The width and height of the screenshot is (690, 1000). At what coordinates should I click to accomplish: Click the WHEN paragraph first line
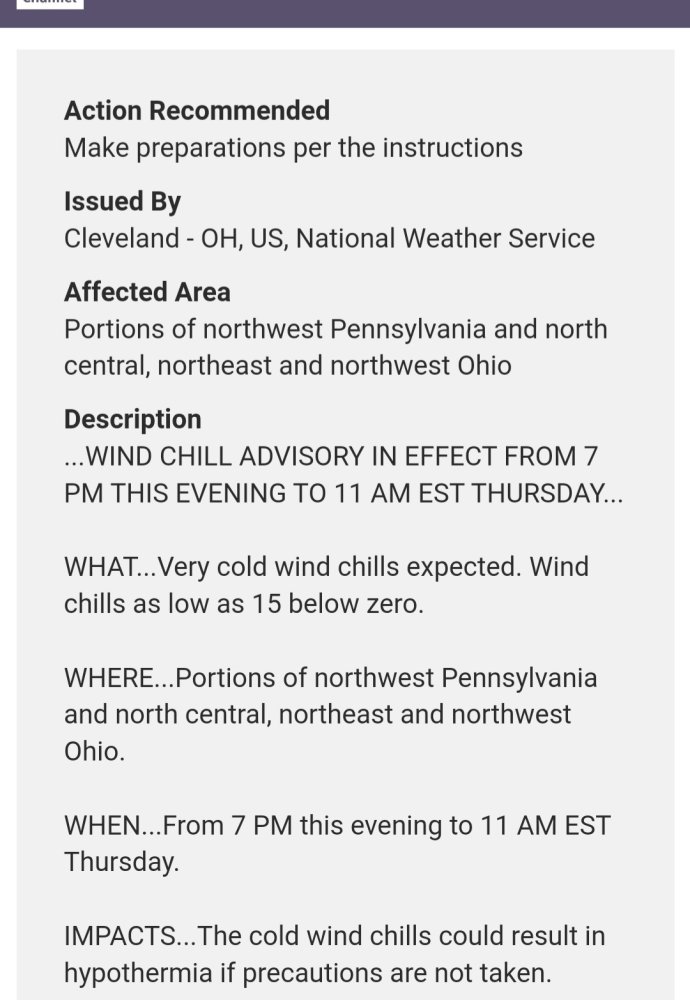(337, 825)
